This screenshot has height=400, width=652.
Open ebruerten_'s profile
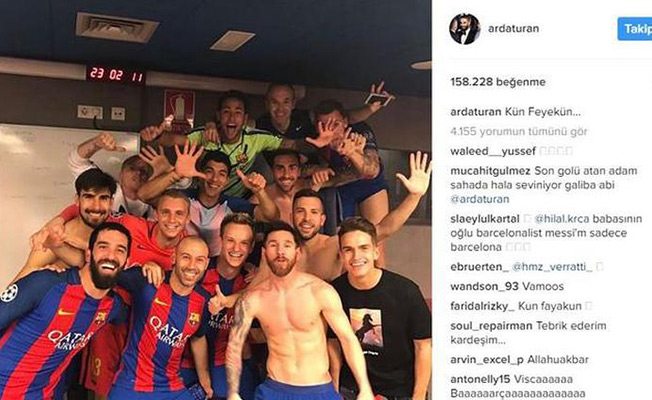tap(479, 267)
